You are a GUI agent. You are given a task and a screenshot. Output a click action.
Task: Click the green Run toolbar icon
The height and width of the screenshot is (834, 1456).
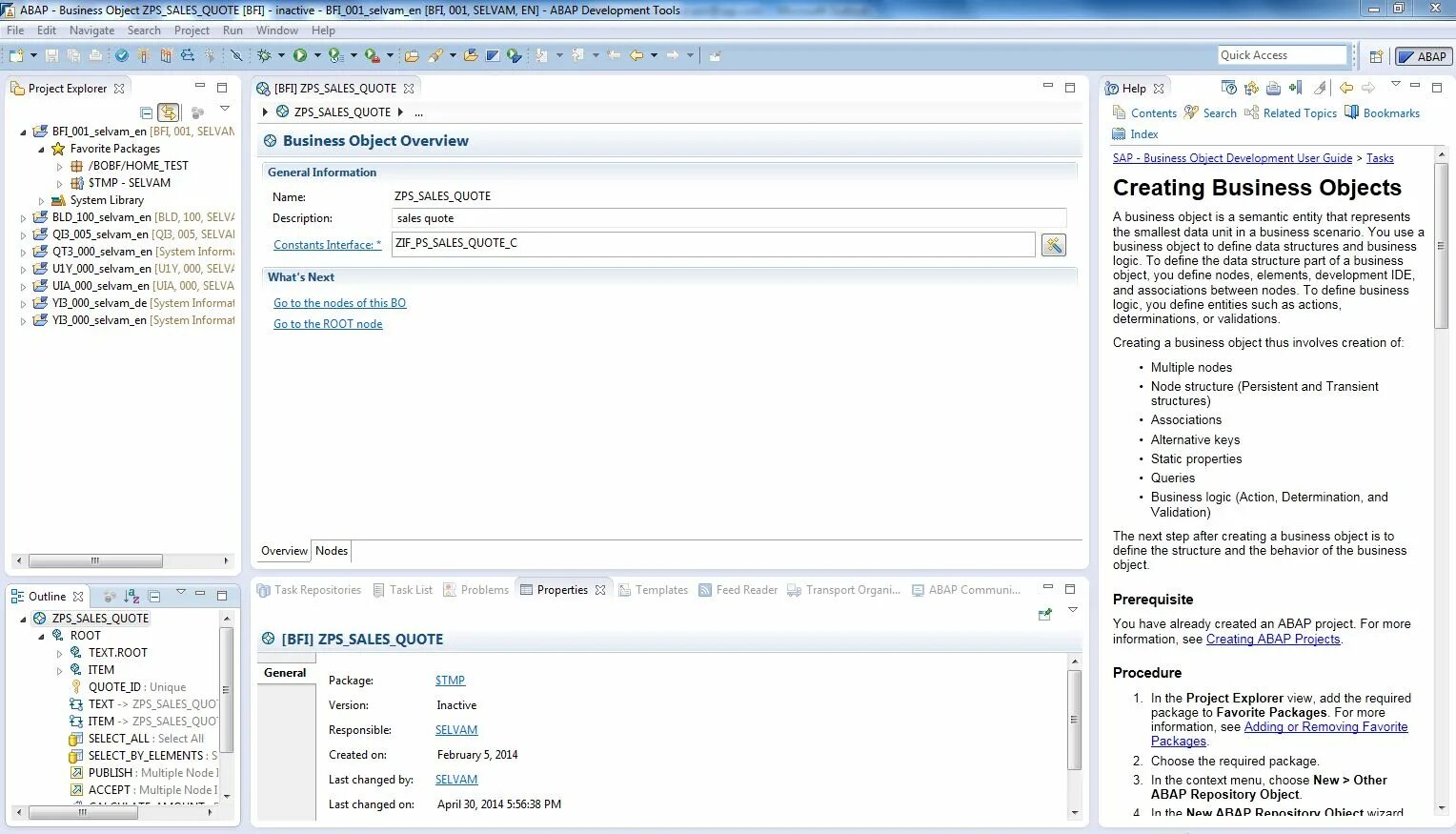(300, 55)
